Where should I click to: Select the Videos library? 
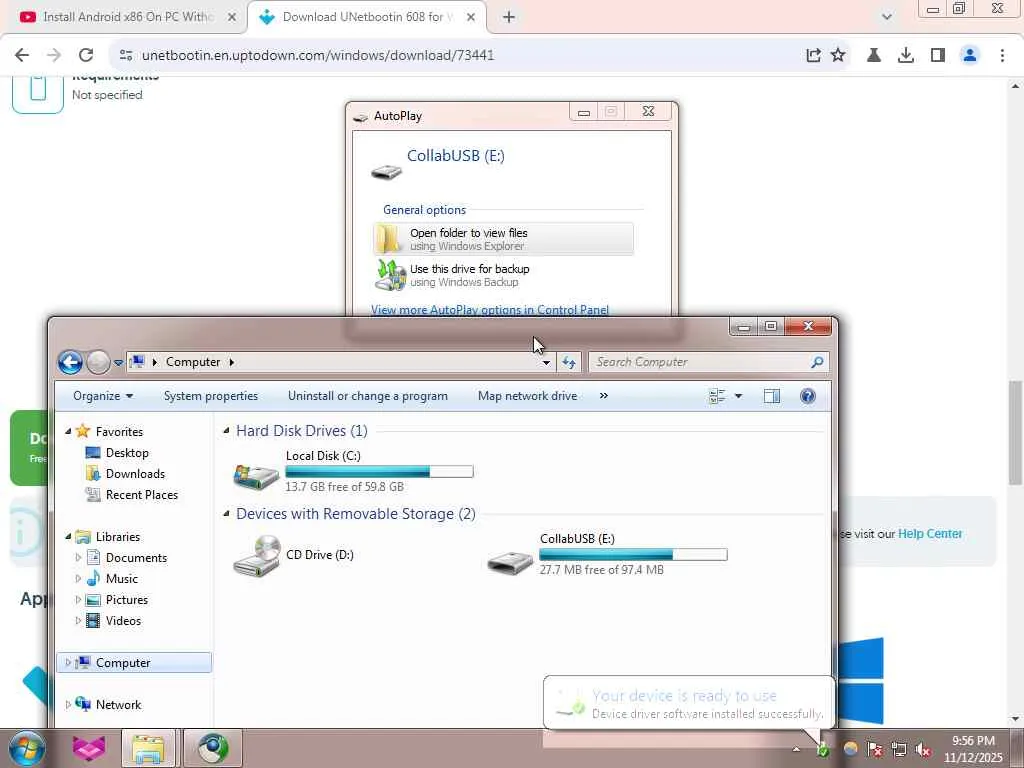coord(123,620)
